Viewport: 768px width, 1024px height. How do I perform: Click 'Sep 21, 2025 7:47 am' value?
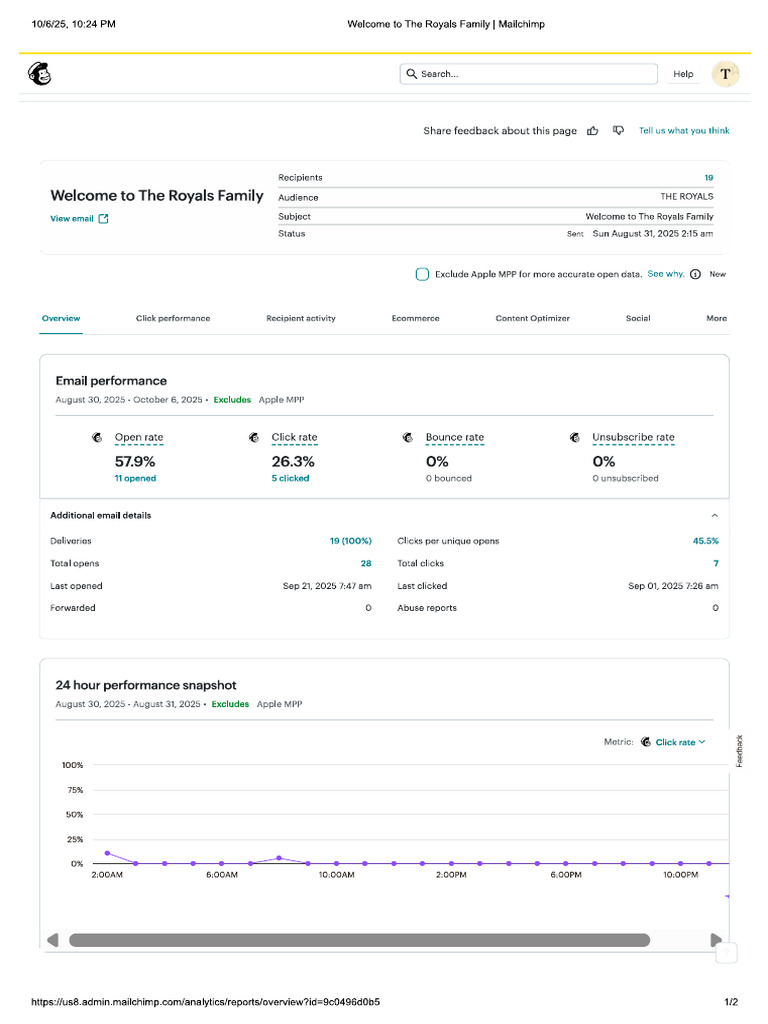pos(327,586)
